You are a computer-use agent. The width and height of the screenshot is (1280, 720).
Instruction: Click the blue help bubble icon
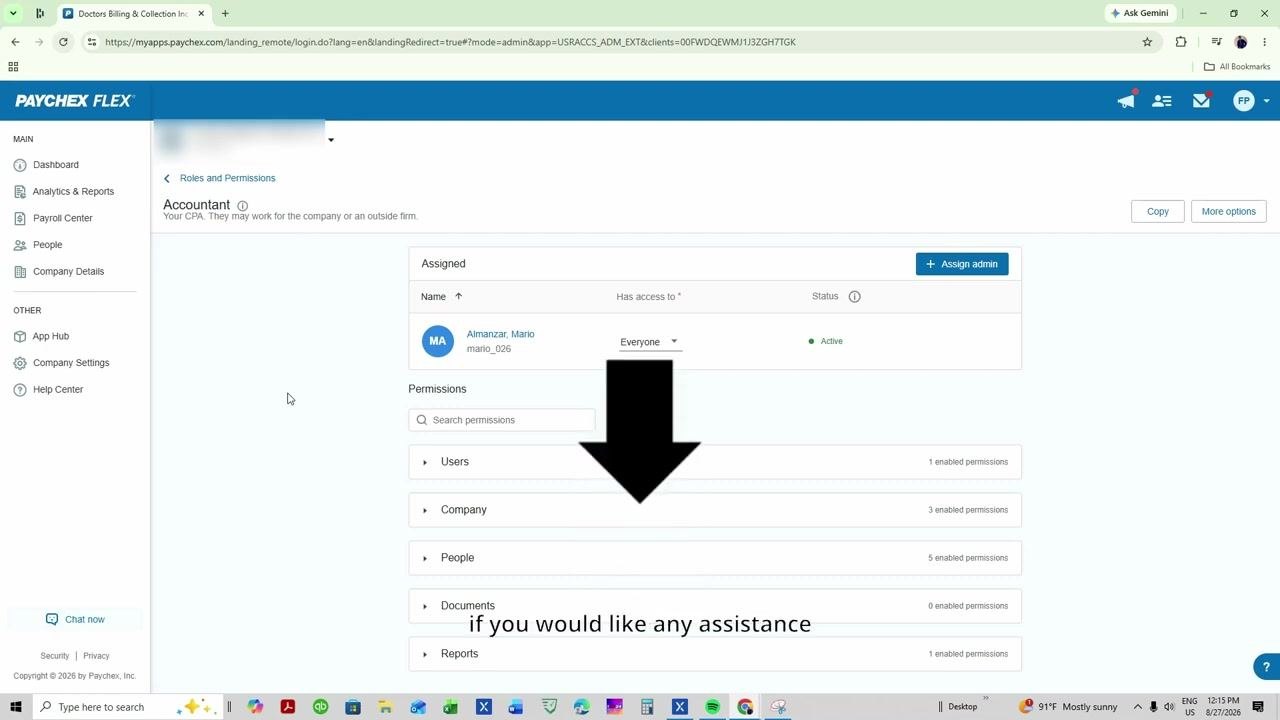click(x=1266, y=666)
